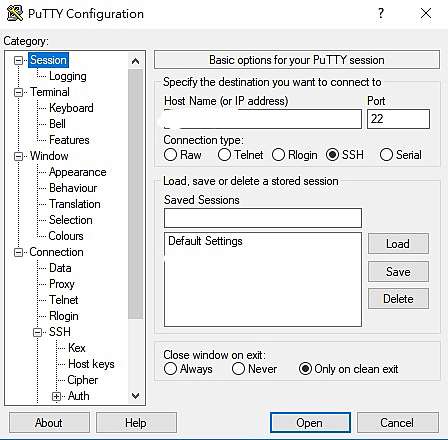
Task: Click the category tree scroll-up arrow
Action: click(x=135, y=61)
